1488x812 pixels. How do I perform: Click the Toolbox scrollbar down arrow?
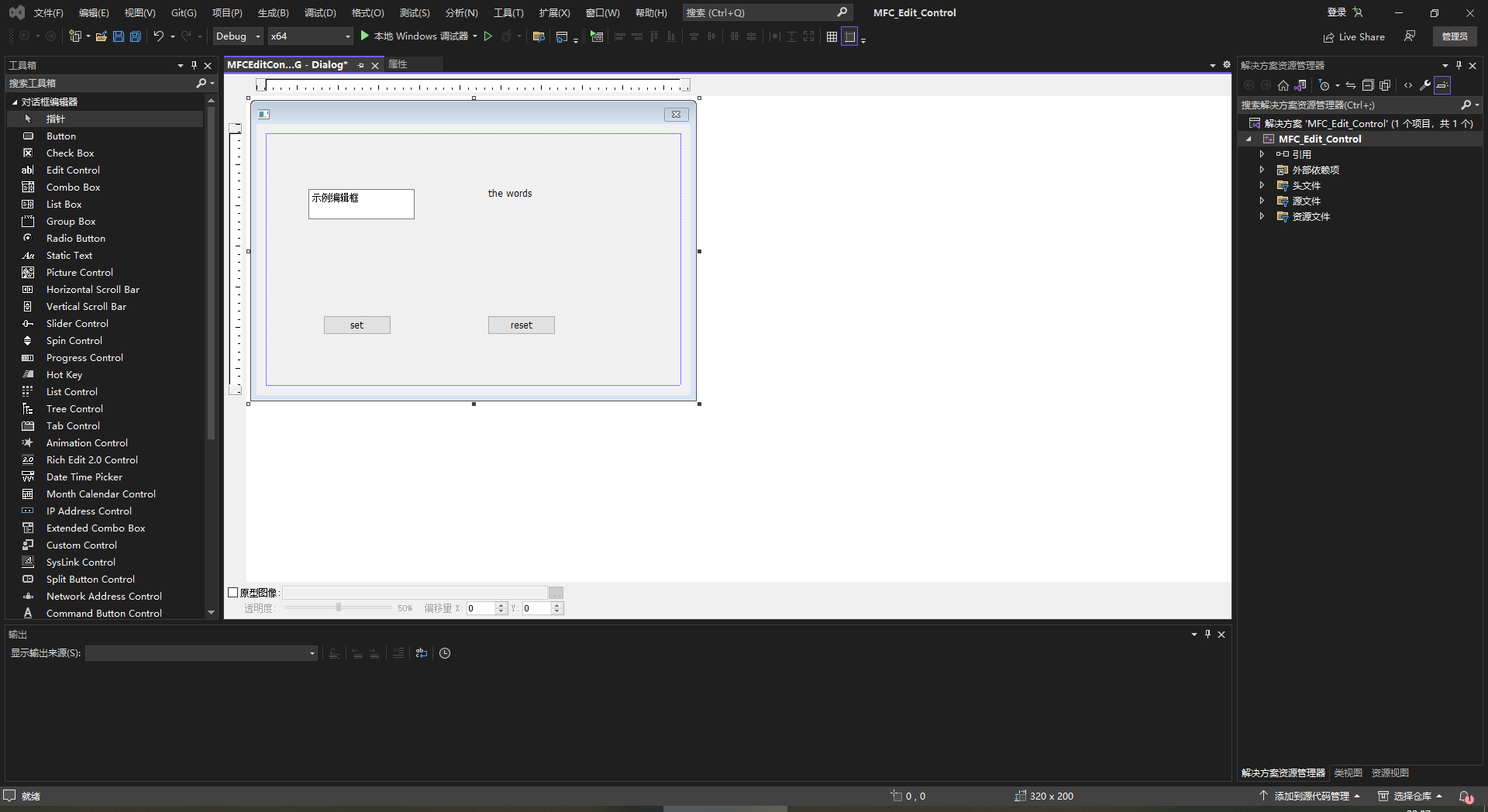click(x=211, y=612)
